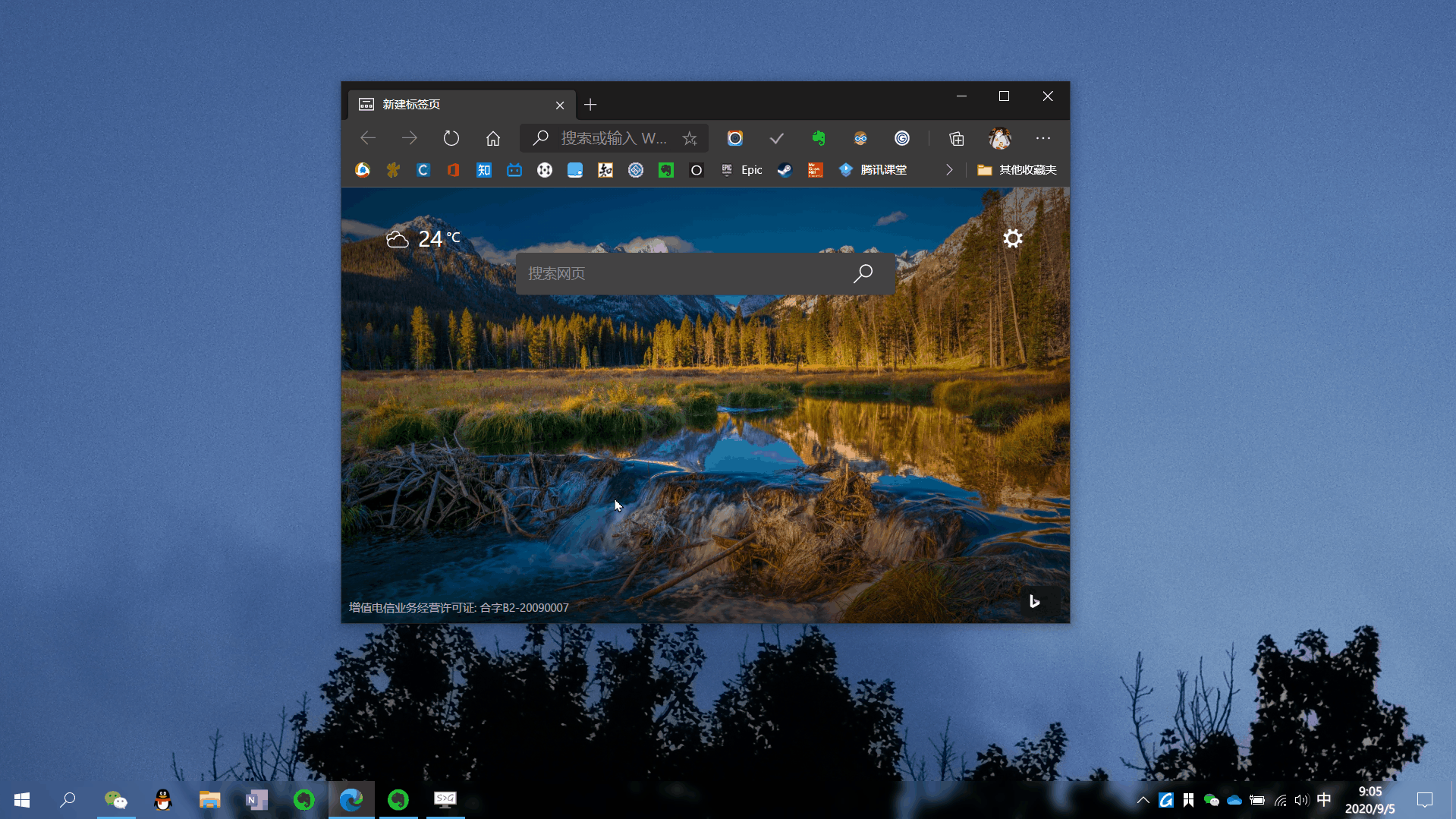Open the blue C bookmark

point(423,170)
